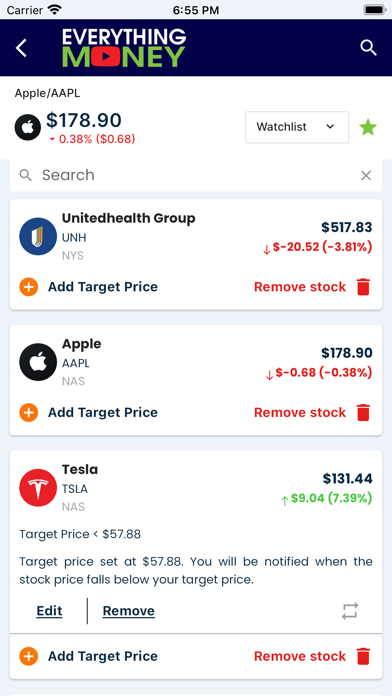The width and height of the screenshot is (392, 696).
Task: Click Add Target Price under Apple
Action: tap(103, 412)
